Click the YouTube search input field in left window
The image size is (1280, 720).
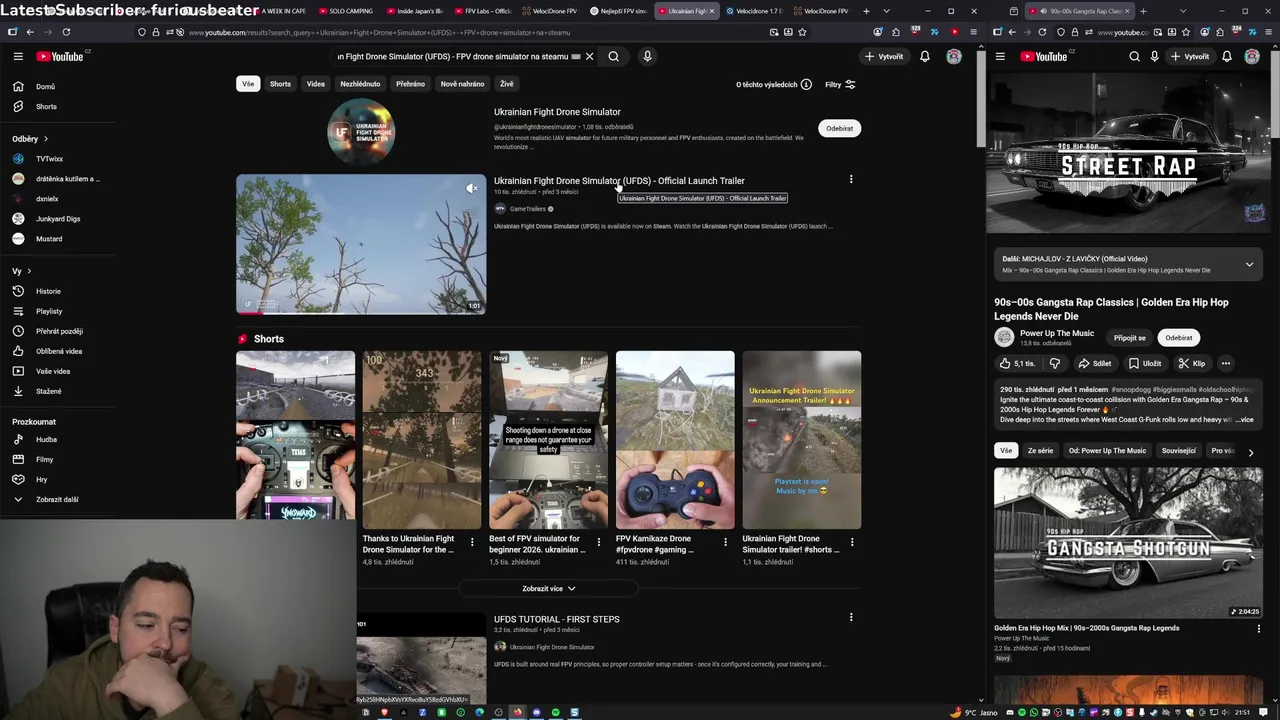click(x=459, y=56)
